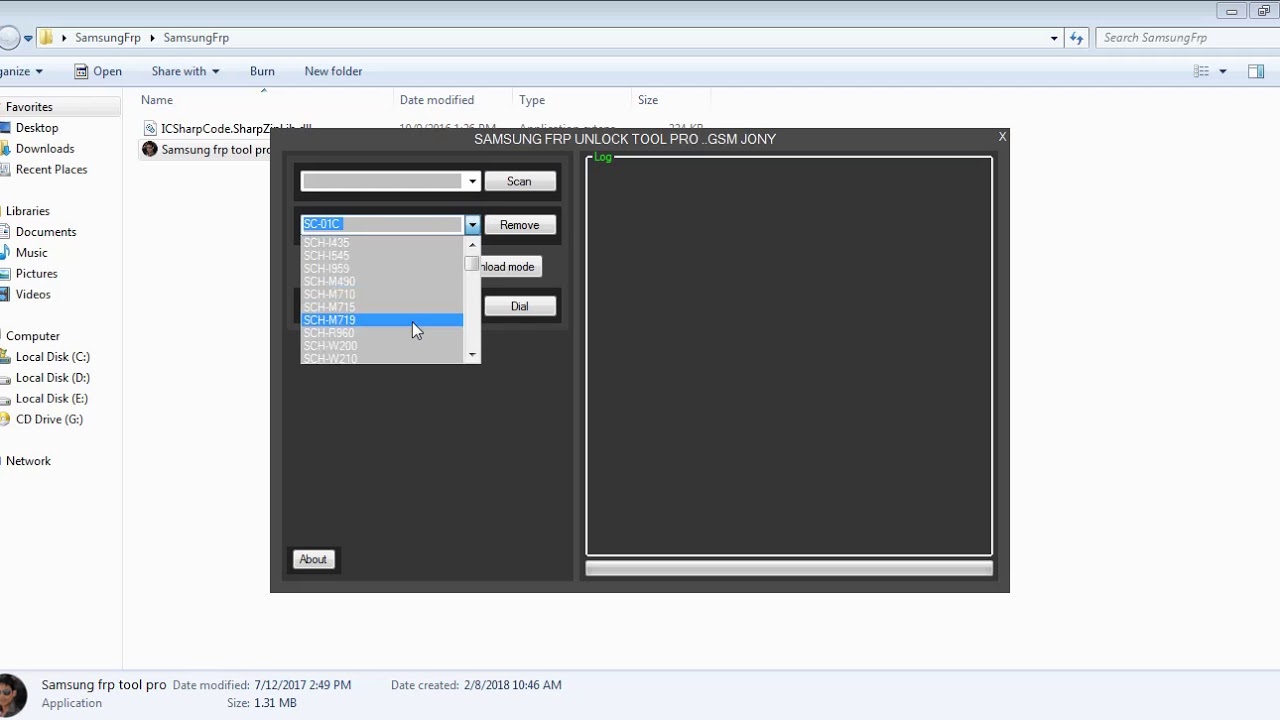Click the change your view icon
The image size is (1280, 720).
[x=1202, y=71]
